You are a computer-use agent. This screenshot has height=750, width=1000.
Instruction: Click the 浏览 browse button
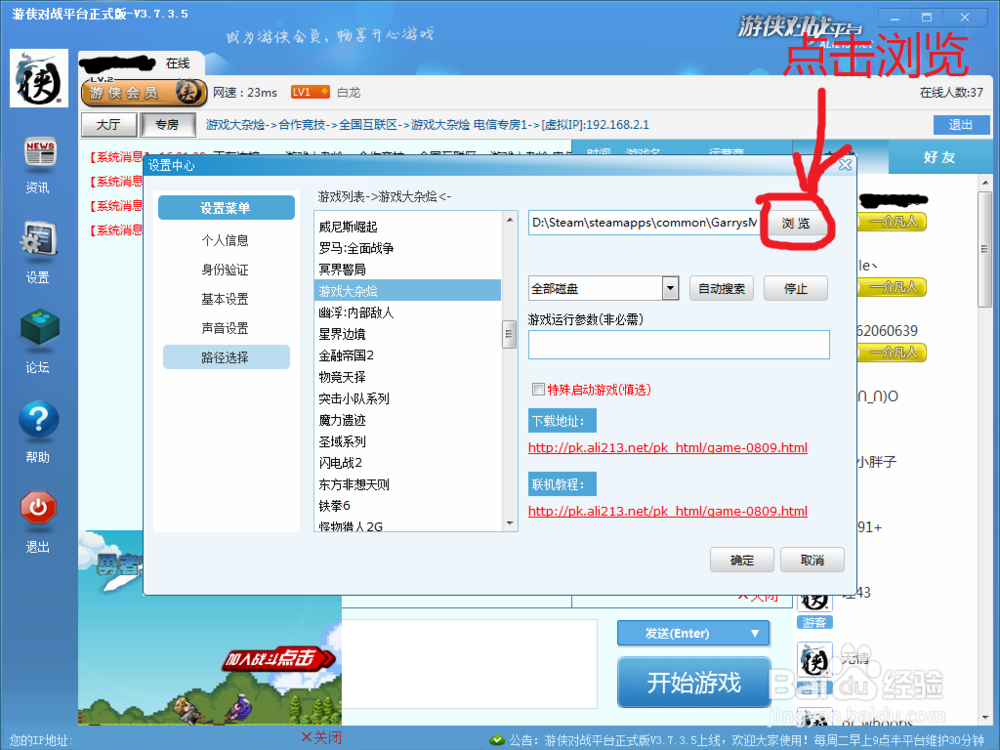[x=797, y=222]
